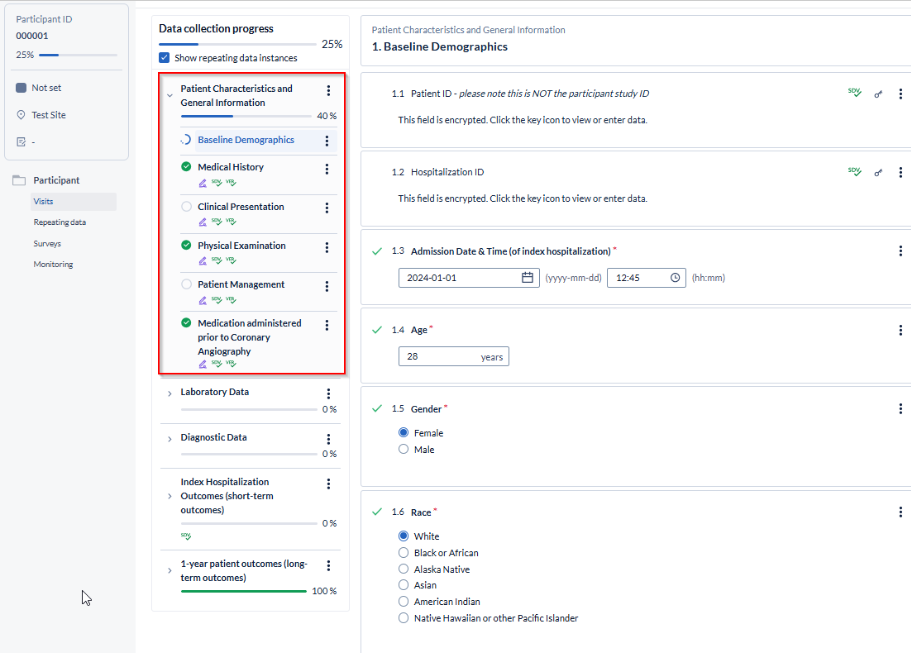Open the calendar picker for Admission Date

(527, 278)
